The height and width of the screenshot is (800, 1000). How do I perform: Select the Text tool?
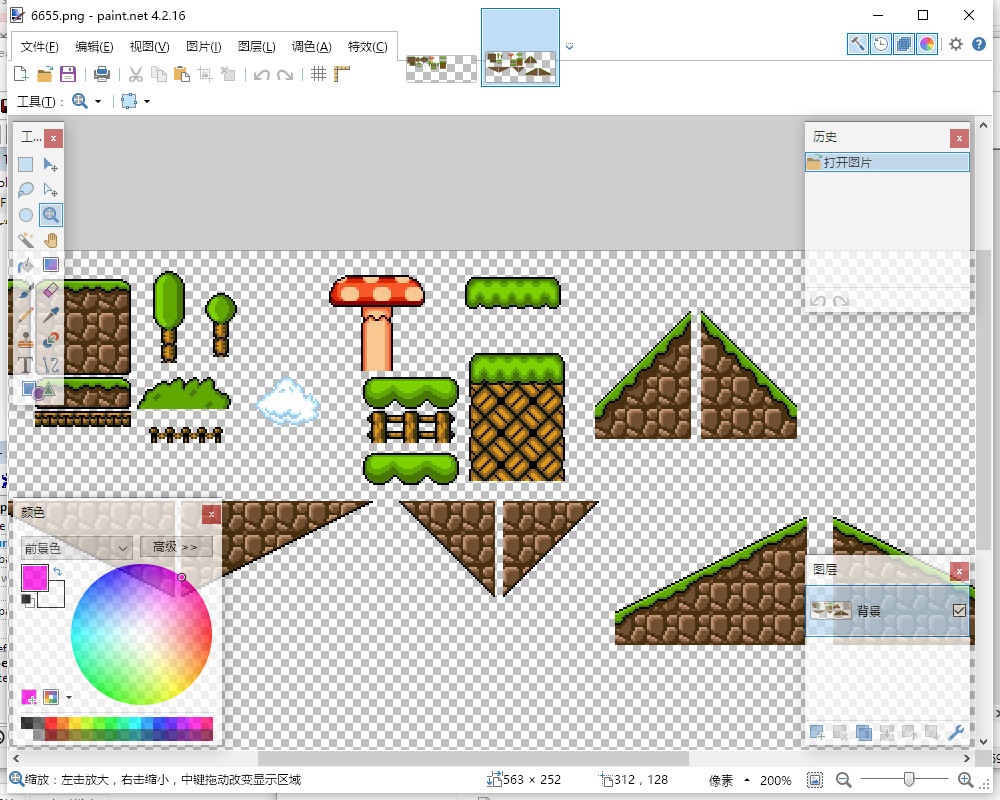(26, 365)
